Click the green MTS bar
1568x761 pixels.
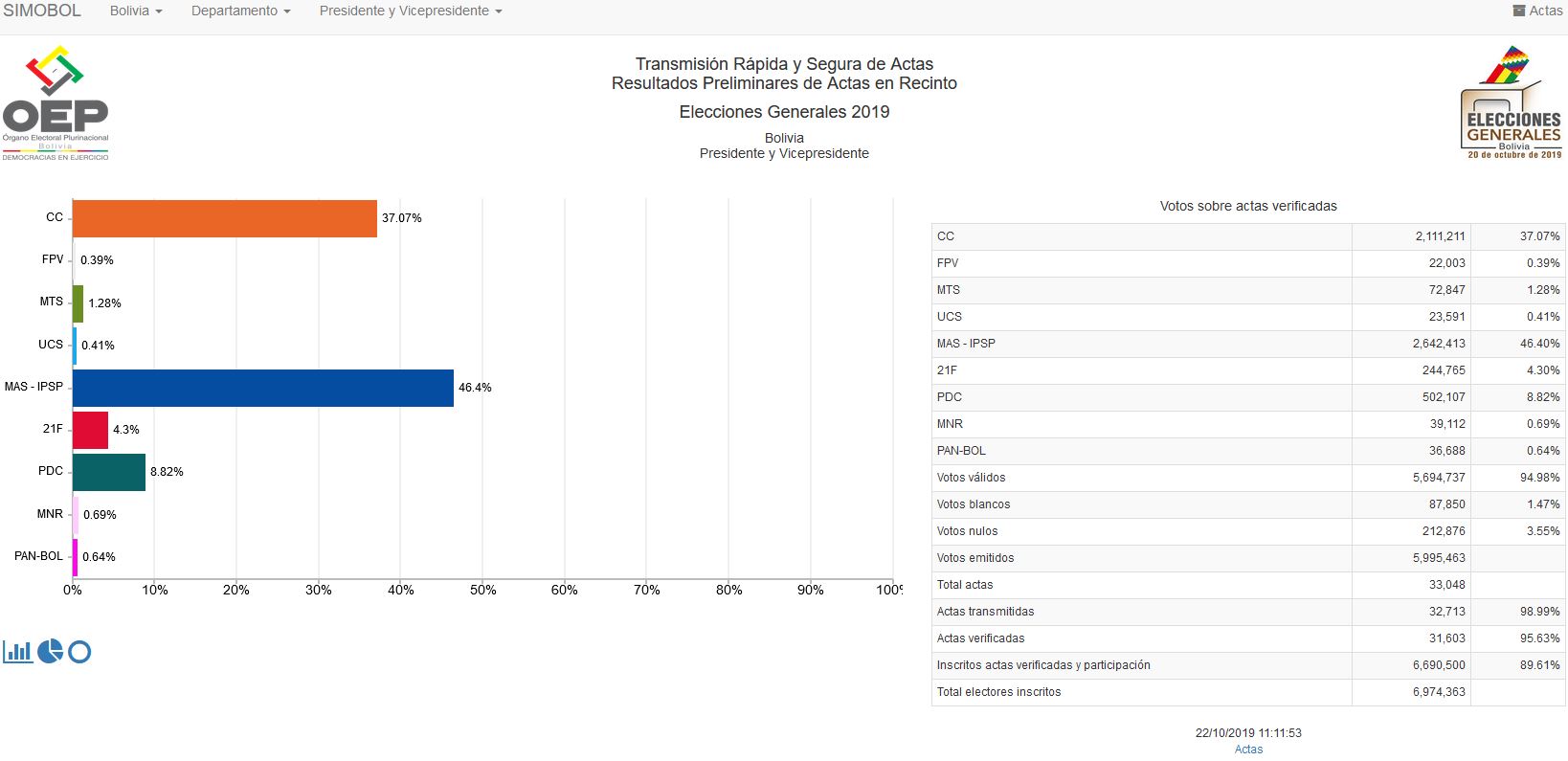(x=78, y=303)
